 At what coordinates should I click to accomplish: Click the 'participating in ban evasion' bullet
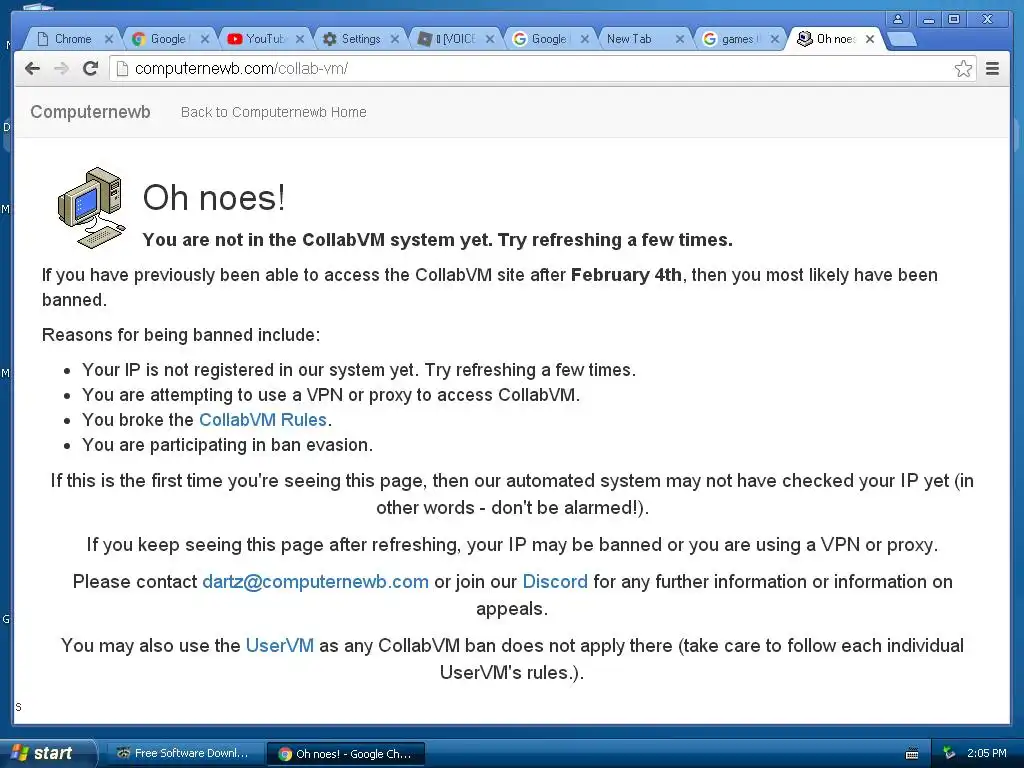[227, 445]
